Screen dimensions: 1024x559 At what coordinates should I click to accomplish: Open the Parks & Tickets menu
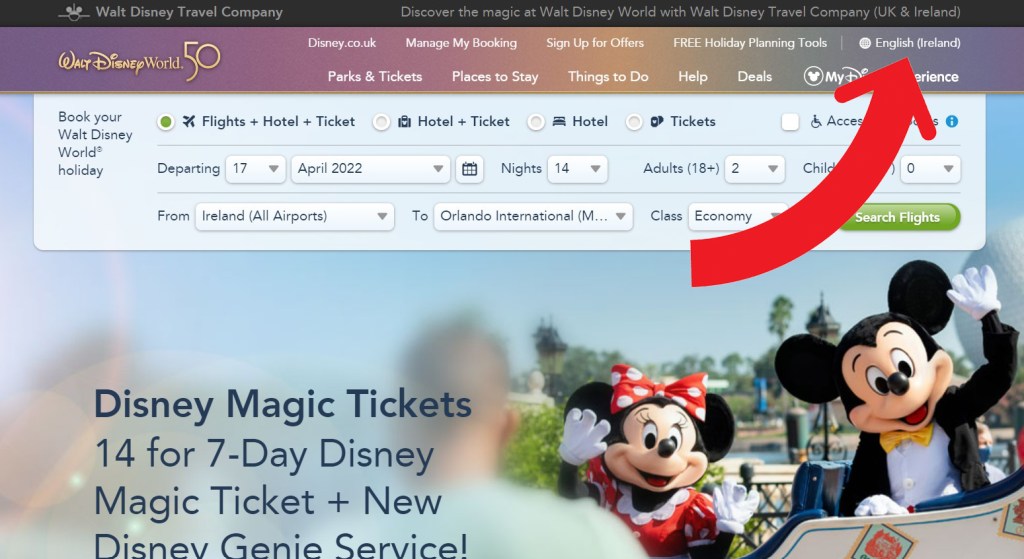374,77
